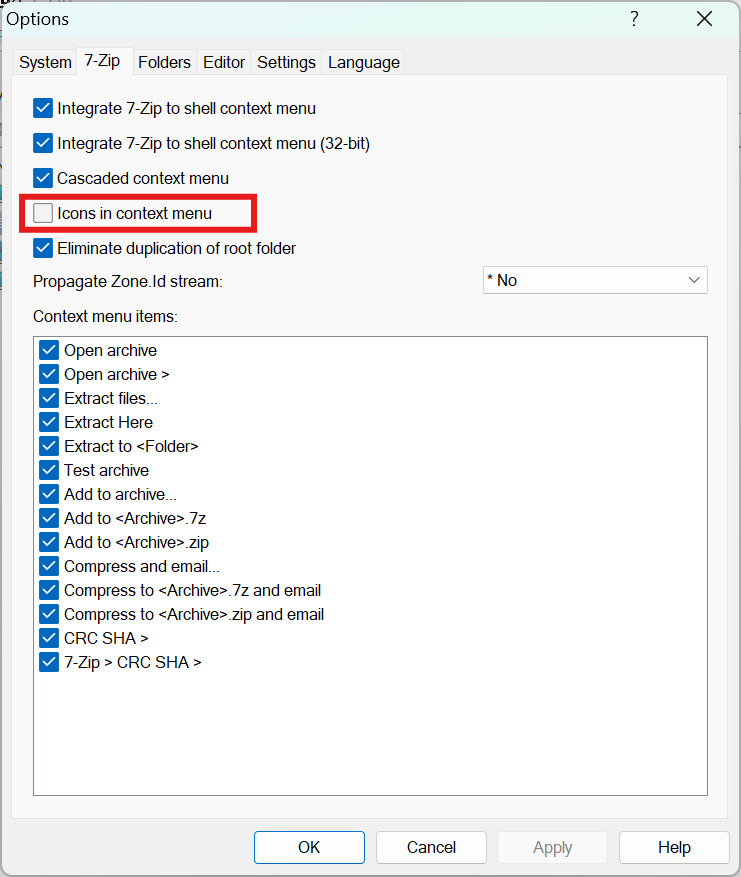The height and width of the screenshot is (877, 741).
Task: Uncheck the Open archive > item
Action: [49, 374]
